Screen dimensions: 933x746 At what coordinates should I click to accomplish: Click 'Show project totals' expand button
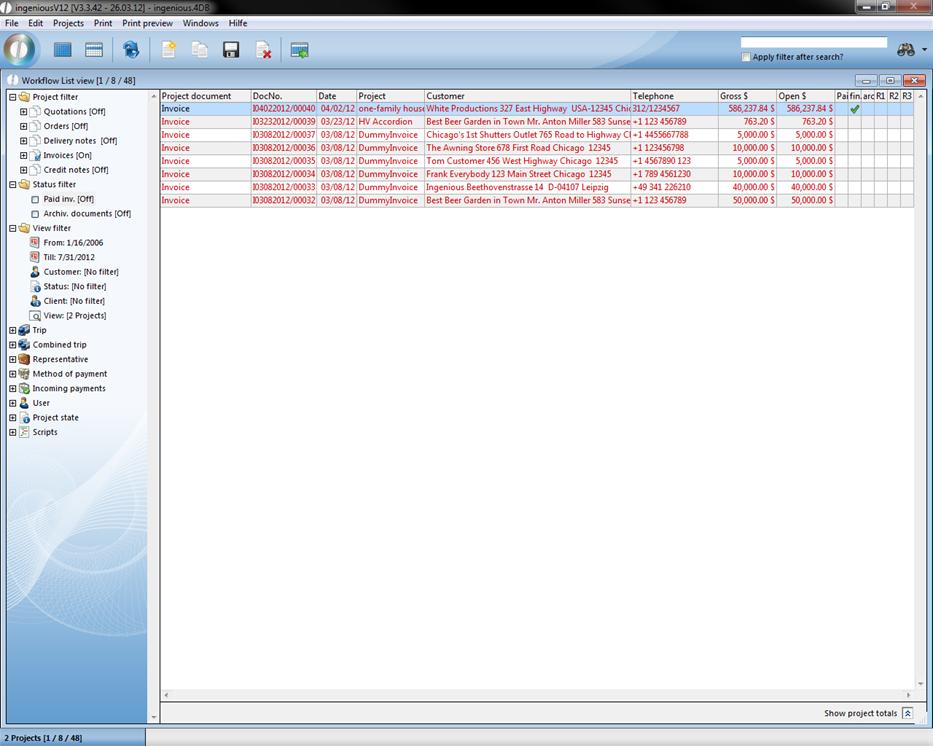pyautogui.click(x=907, y=713)
